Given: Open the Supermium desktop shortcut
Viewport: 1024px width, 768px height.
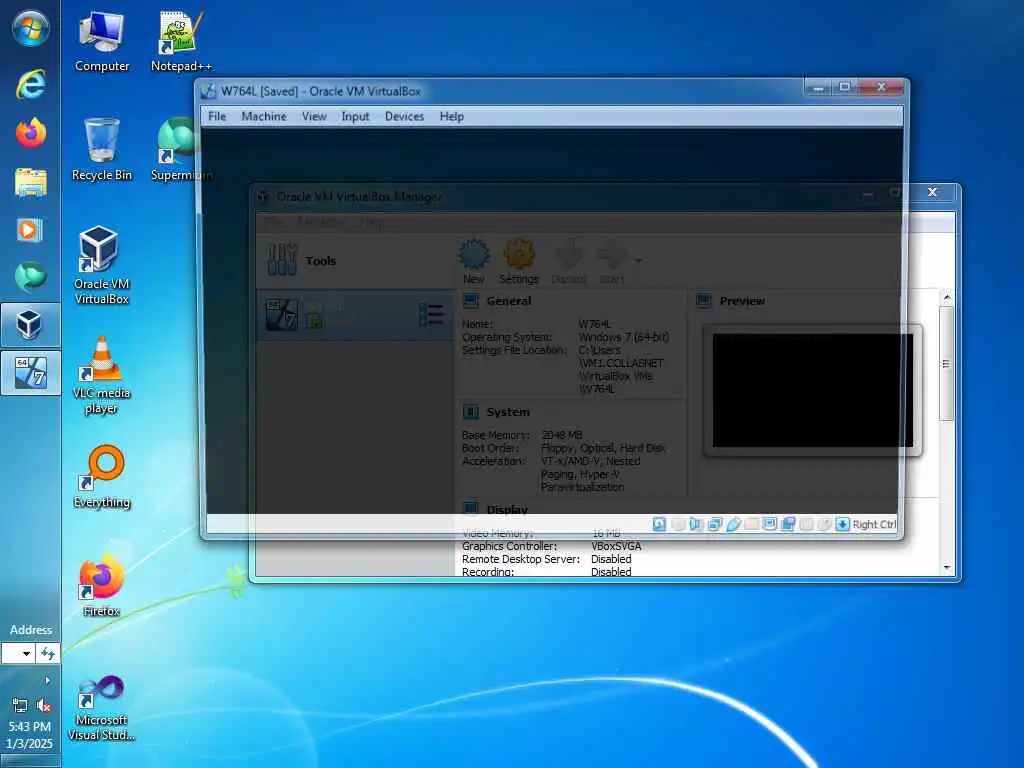Looking at the screenshot, I should coord(181,150).
